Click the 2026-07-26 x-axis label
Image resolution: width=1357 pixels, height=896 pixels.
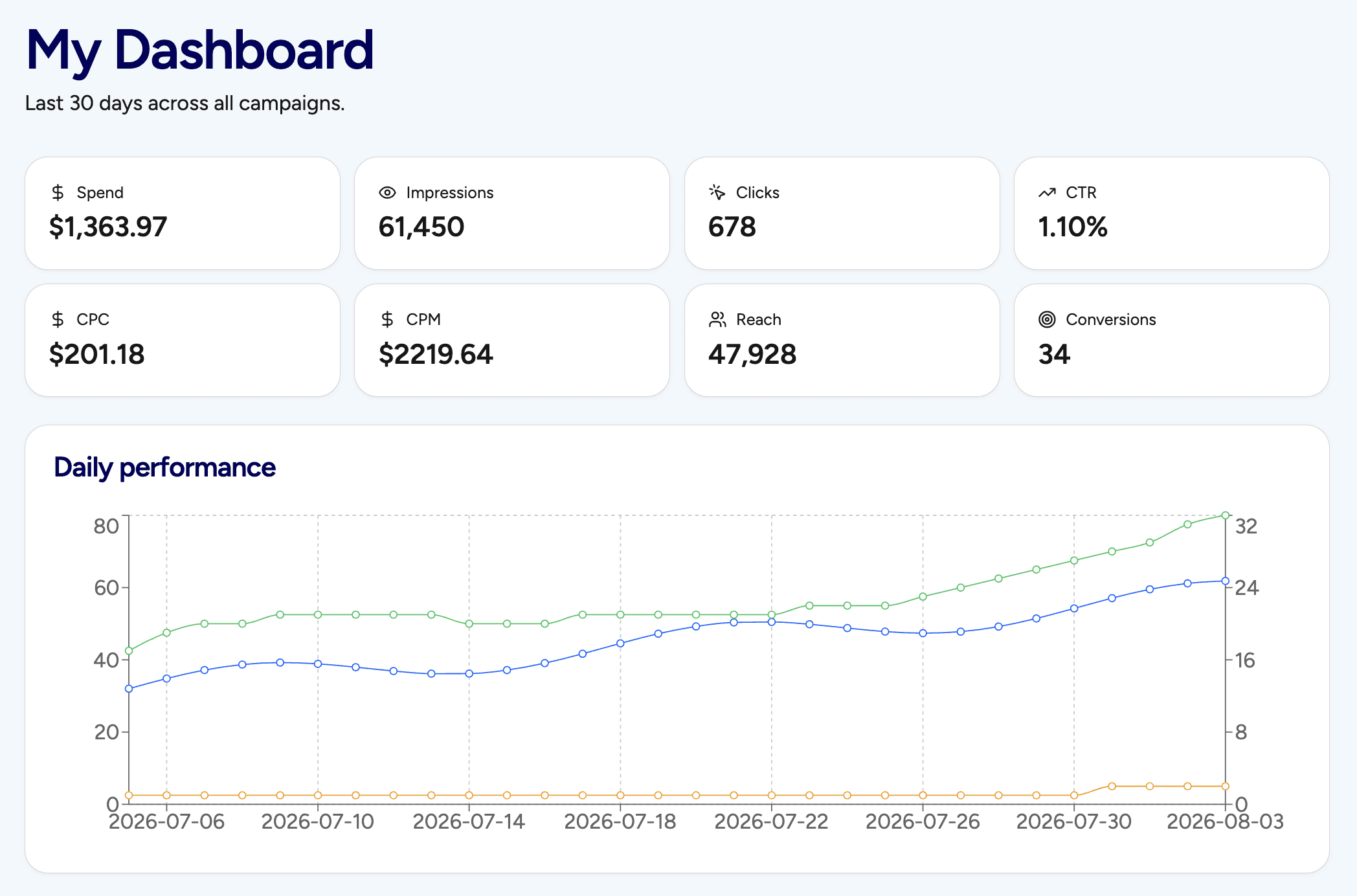(923, 822)
